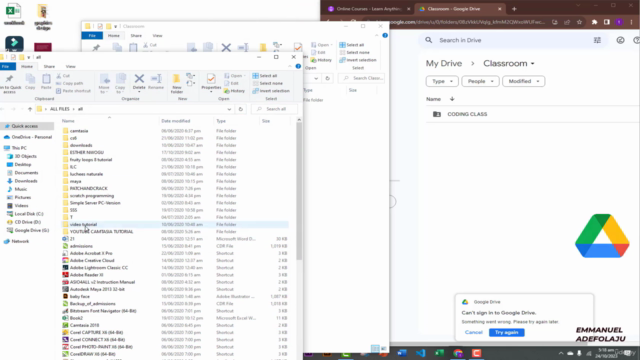Open Chrome three-dot menu

tap(631, 22)
